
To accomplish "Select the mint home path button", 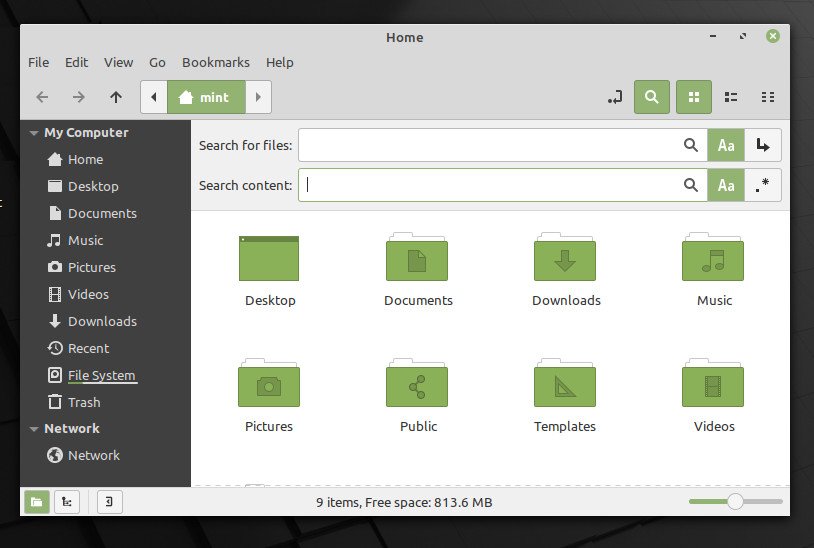I will coord(206,97).
